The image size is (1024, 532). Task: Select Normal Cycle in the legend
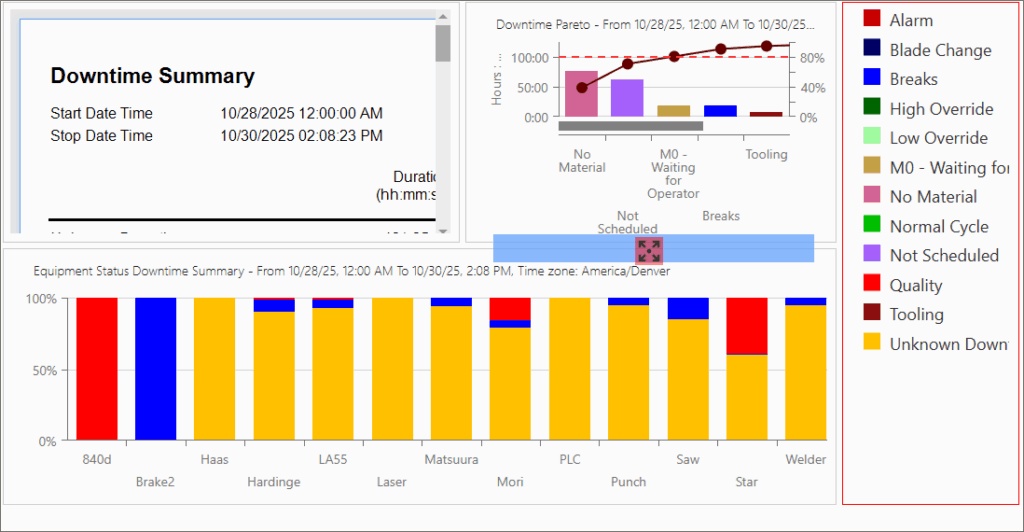(938, 226)
